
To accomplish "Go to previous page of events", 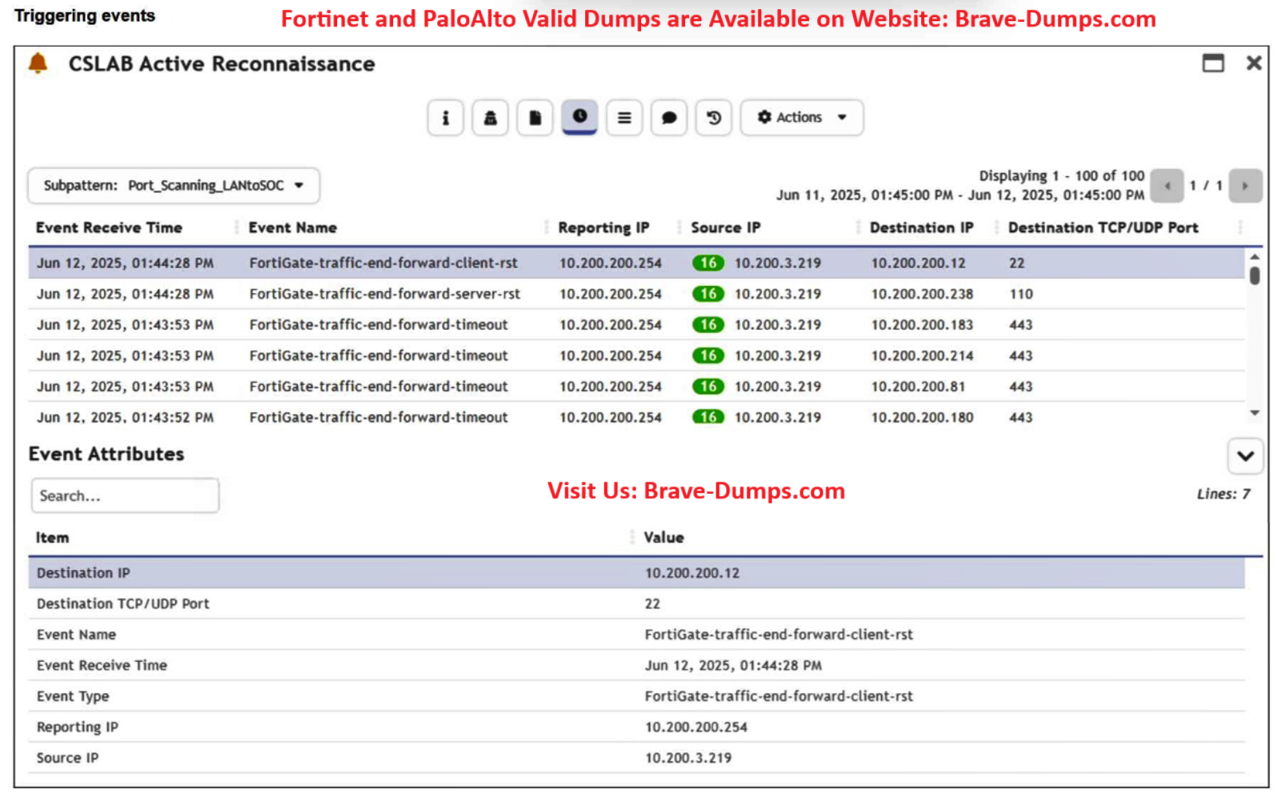I will (x=1167, y=186).
